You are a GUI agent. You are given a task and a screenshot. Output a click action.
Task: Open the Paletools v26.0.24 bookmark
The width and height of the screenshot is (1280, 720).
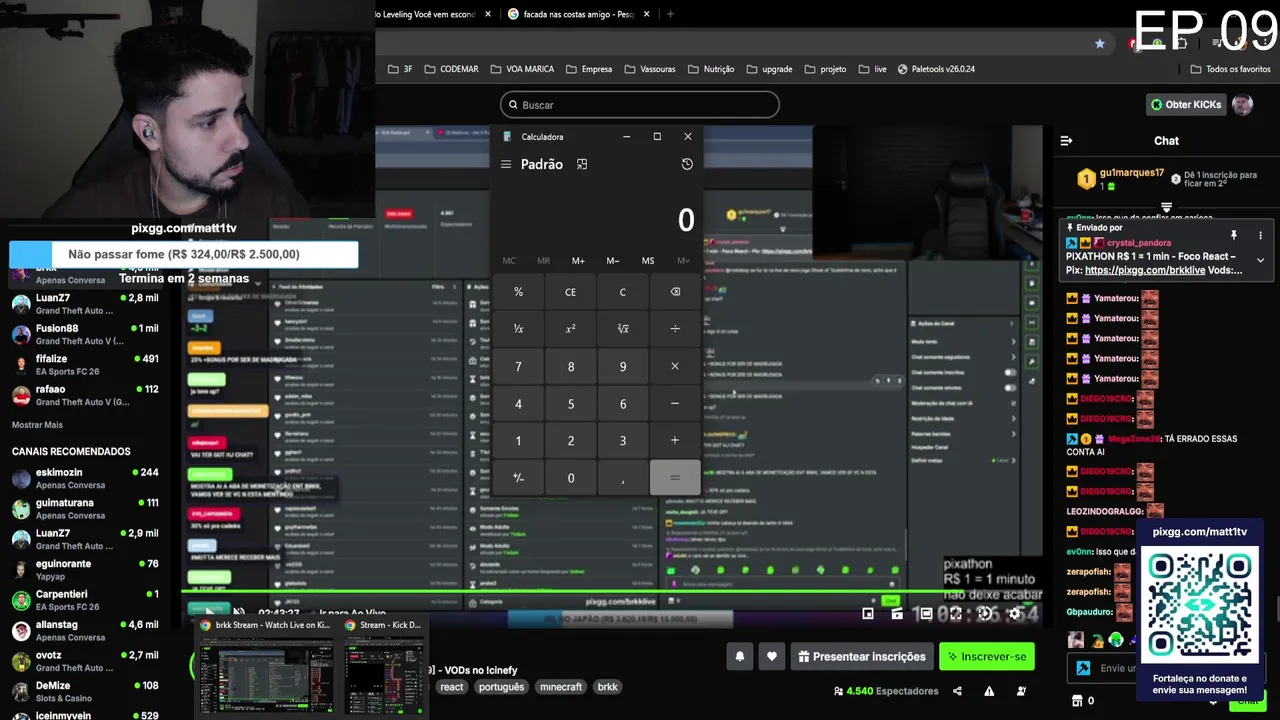[x=936, y=69]
